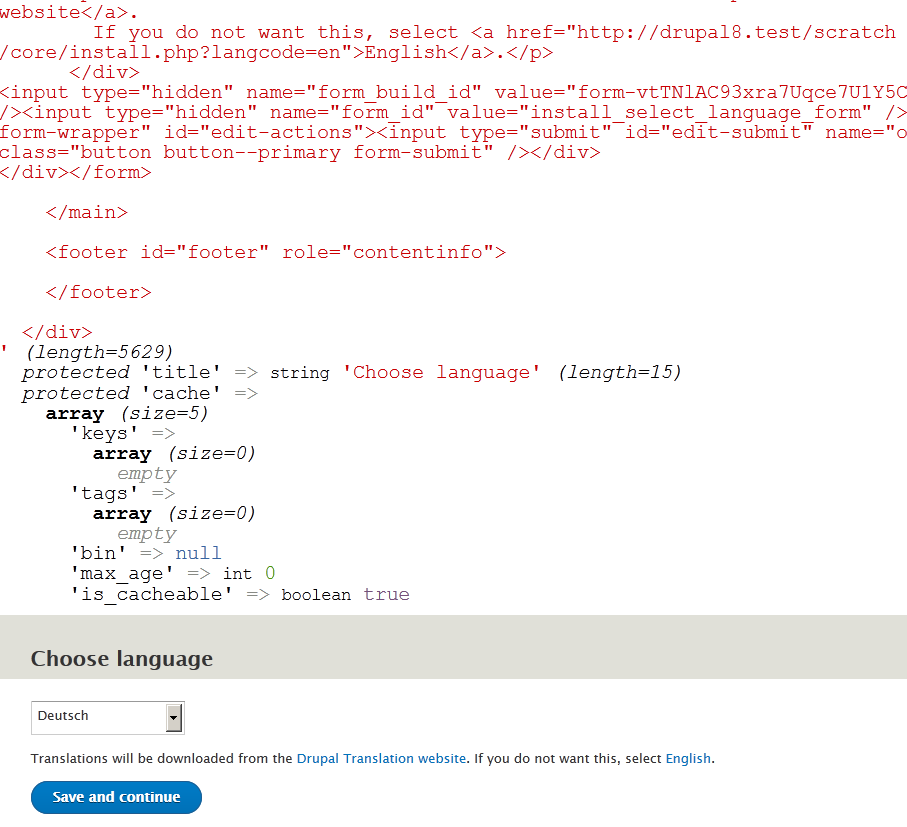This screenshot has height=827, width=907.
Task: Click the (length=5629) text
Action: point(99,352)
